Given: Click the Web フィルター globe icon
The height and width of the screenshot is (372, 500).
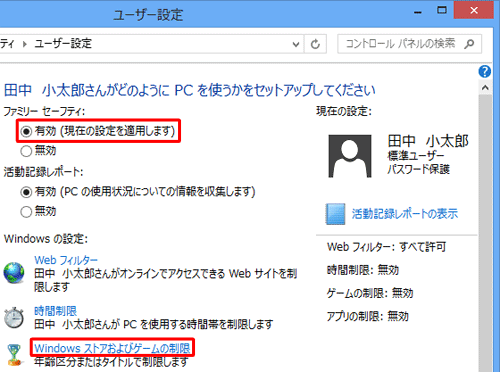Looking at the screenshot, I should coord(14,273).
